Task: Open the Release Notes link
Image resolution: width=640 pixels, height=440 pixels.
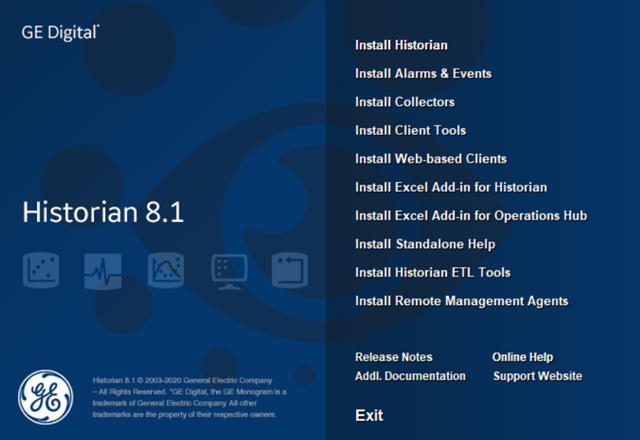Action: pyautogui.click(x=394, y=357)
